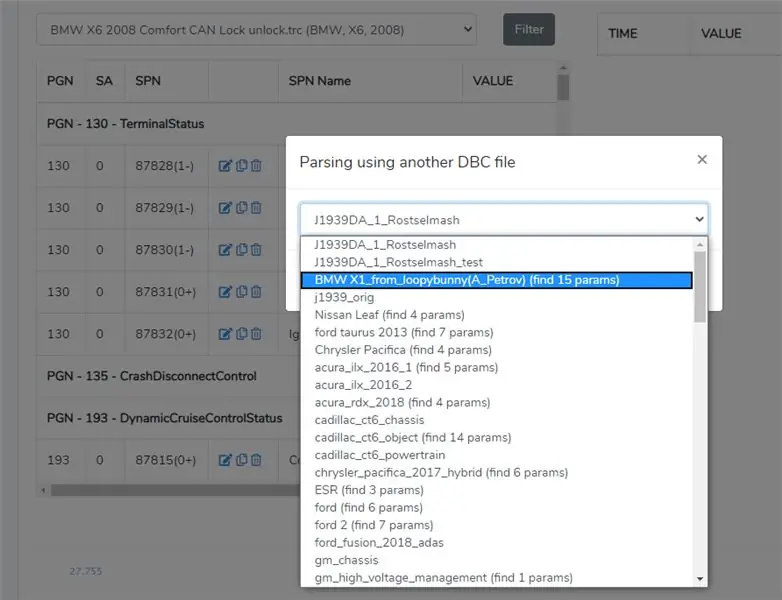Select cadillac_ct6_chassis option
The width and height of the screenshot is (782, 600).
[x=496, y=420]
